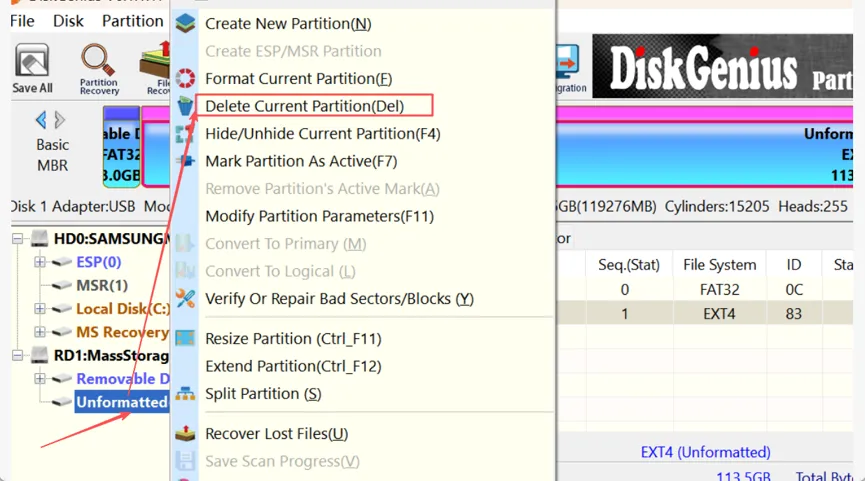Viewport: 865px width, 481px height.
Task: Open the Partition menu
Action: pyautogui.click(x=132, y=21)
